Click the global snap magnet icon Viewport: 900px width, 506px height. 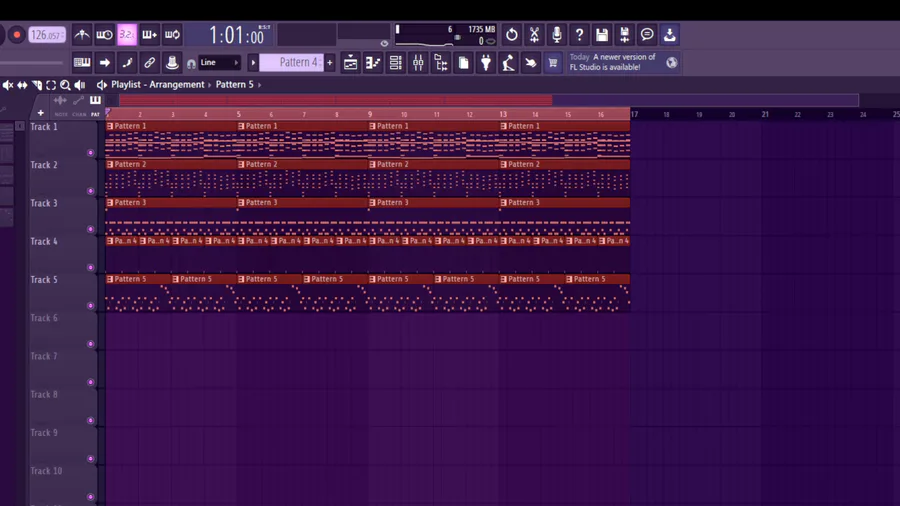(x=191, y=64)
